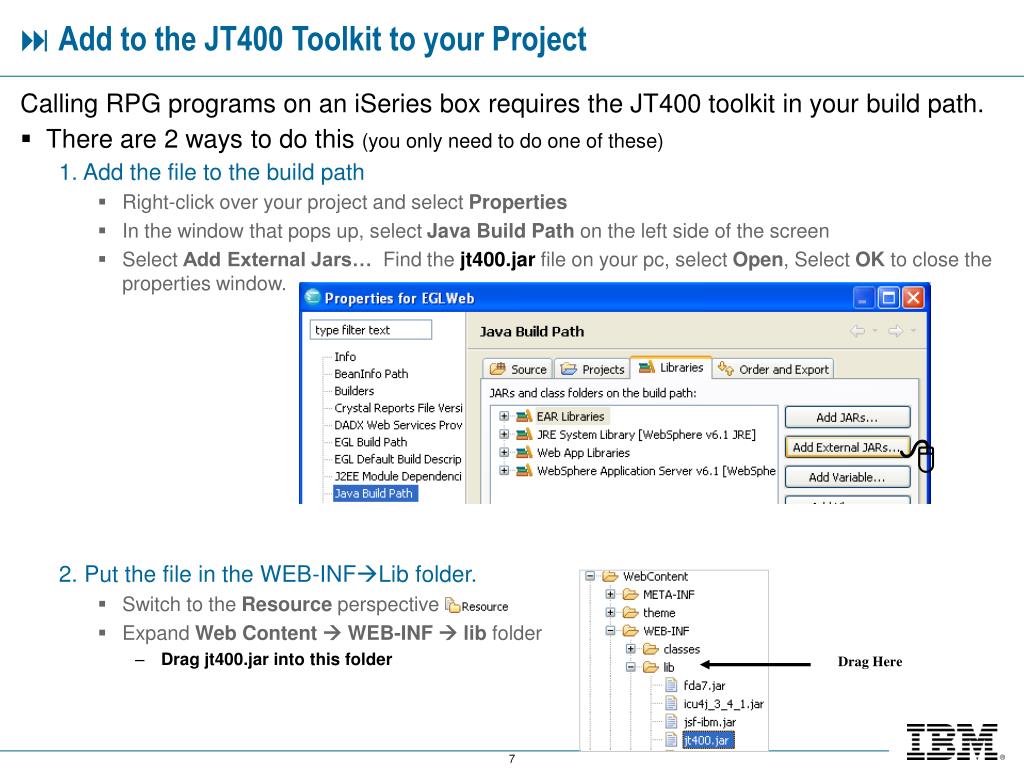Click the type filter text field
This screenshot has width=1024, height=768.
pos(370,330)
